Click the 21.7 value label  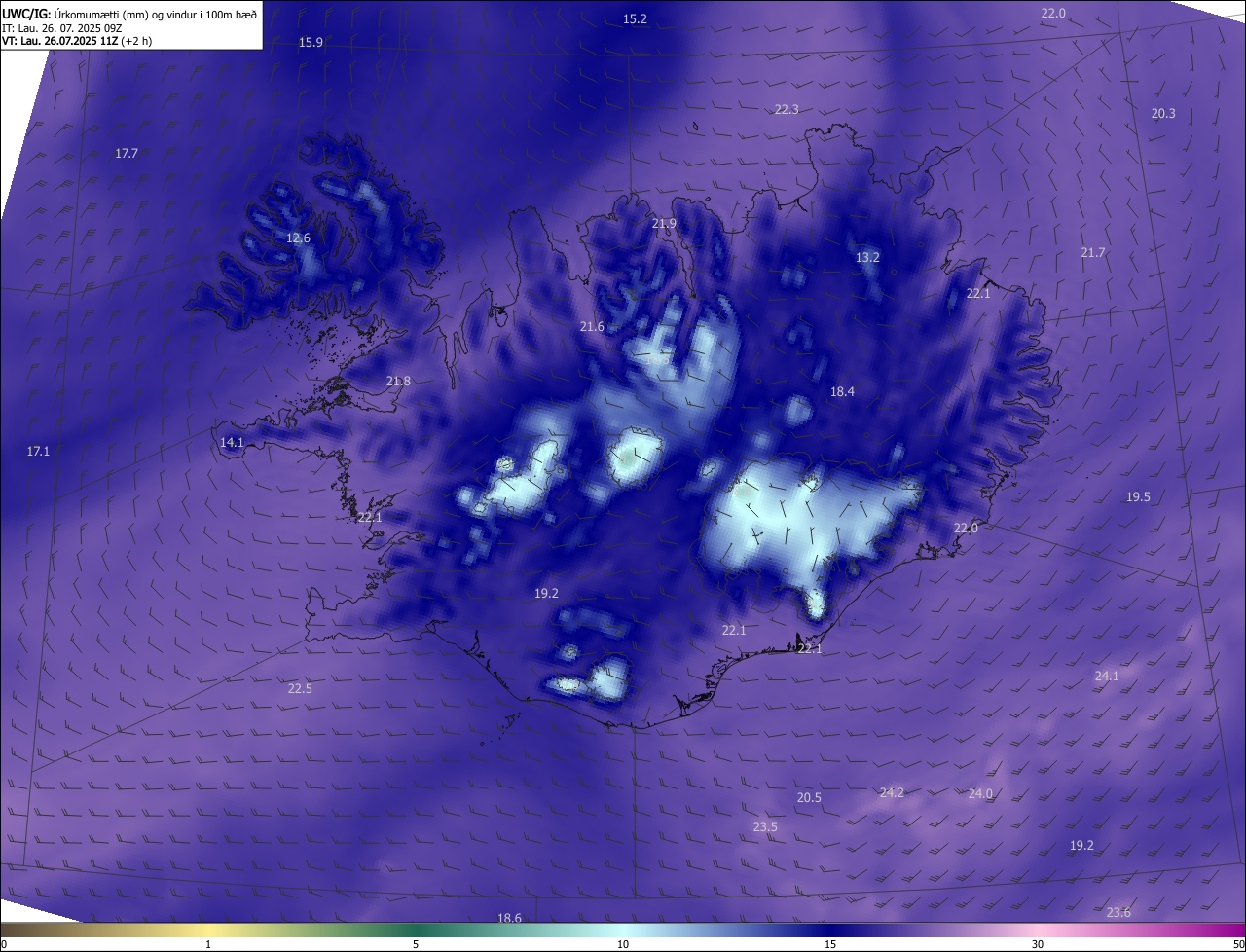click(x=1093, y=252)
